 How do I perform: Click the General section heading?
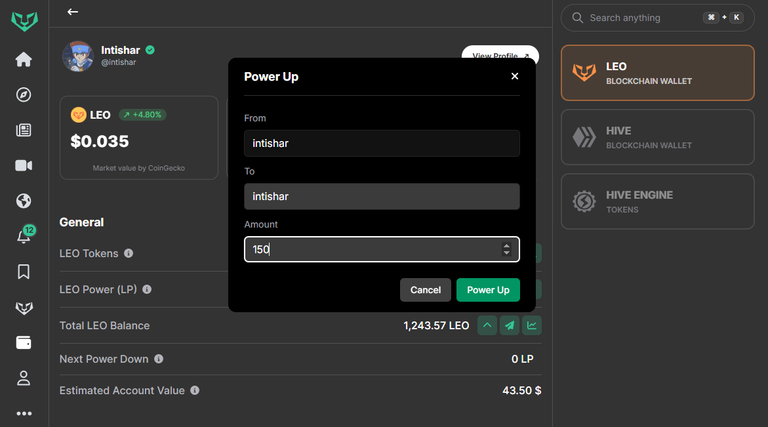(81, 222)
